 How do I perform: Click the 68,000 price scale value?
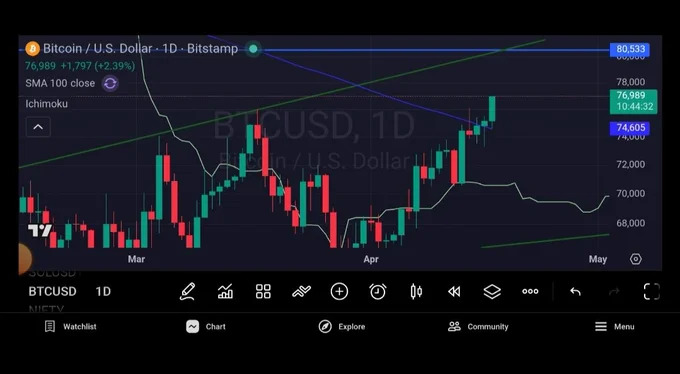631,223
